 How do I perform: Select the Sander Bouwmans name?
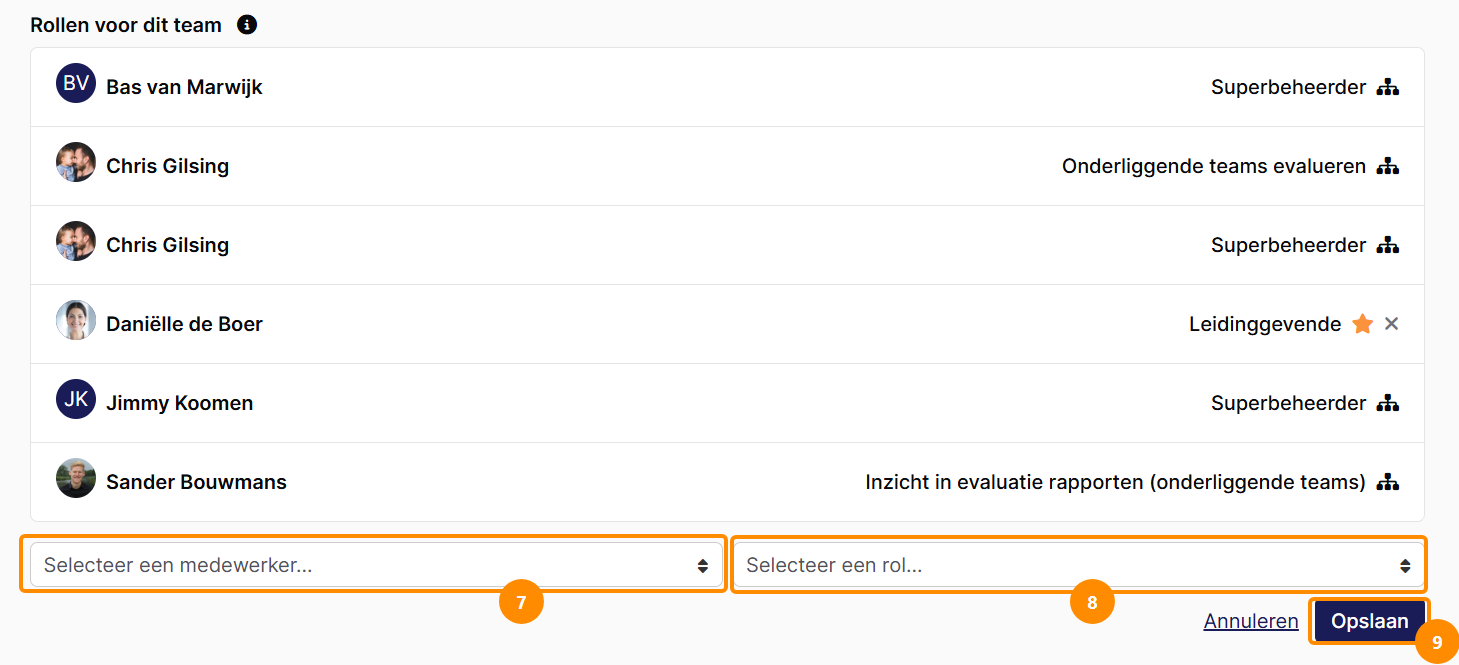[196, 482]
